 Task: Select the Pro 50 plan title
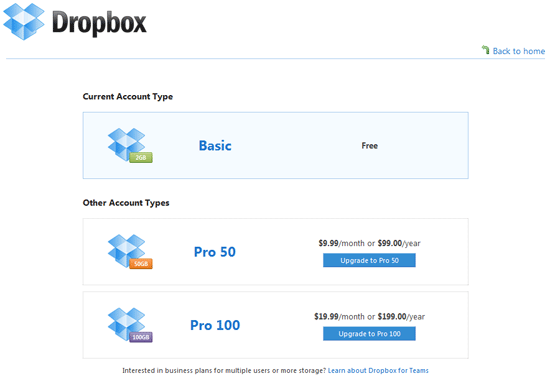pyautogui.click(x=215, y=252)
